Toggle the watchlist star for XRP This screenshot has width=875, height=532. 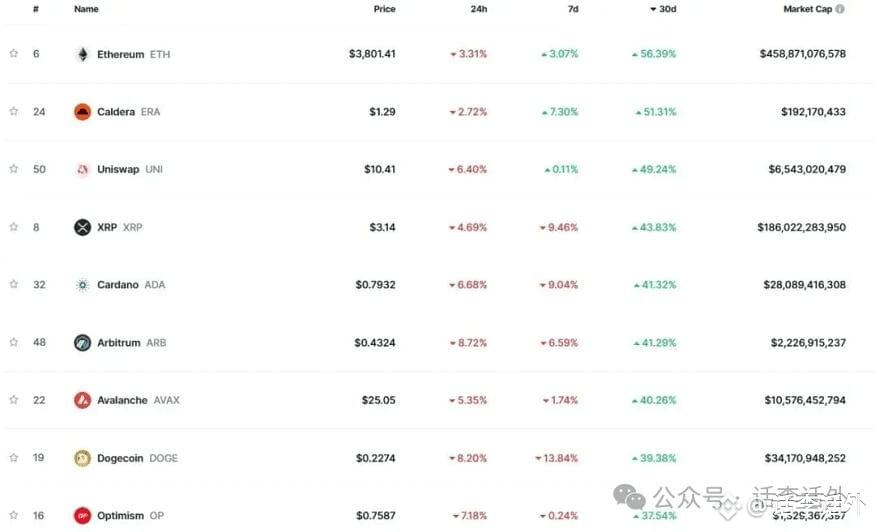[14, 227]
